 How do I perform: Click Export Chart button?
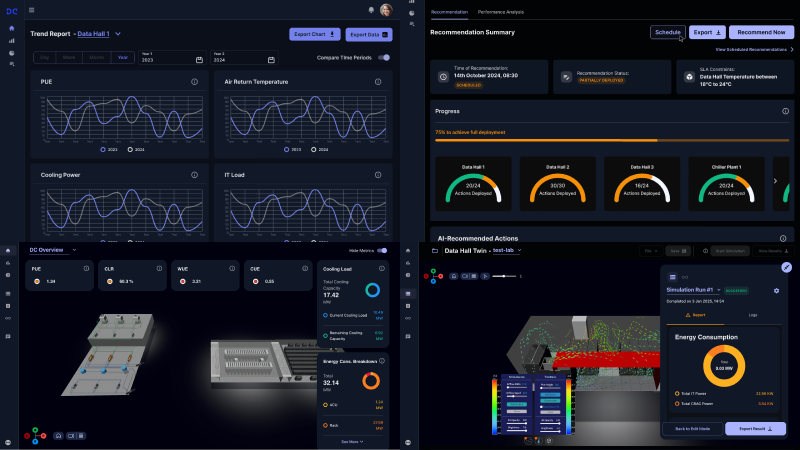click(x=314, y=34)
